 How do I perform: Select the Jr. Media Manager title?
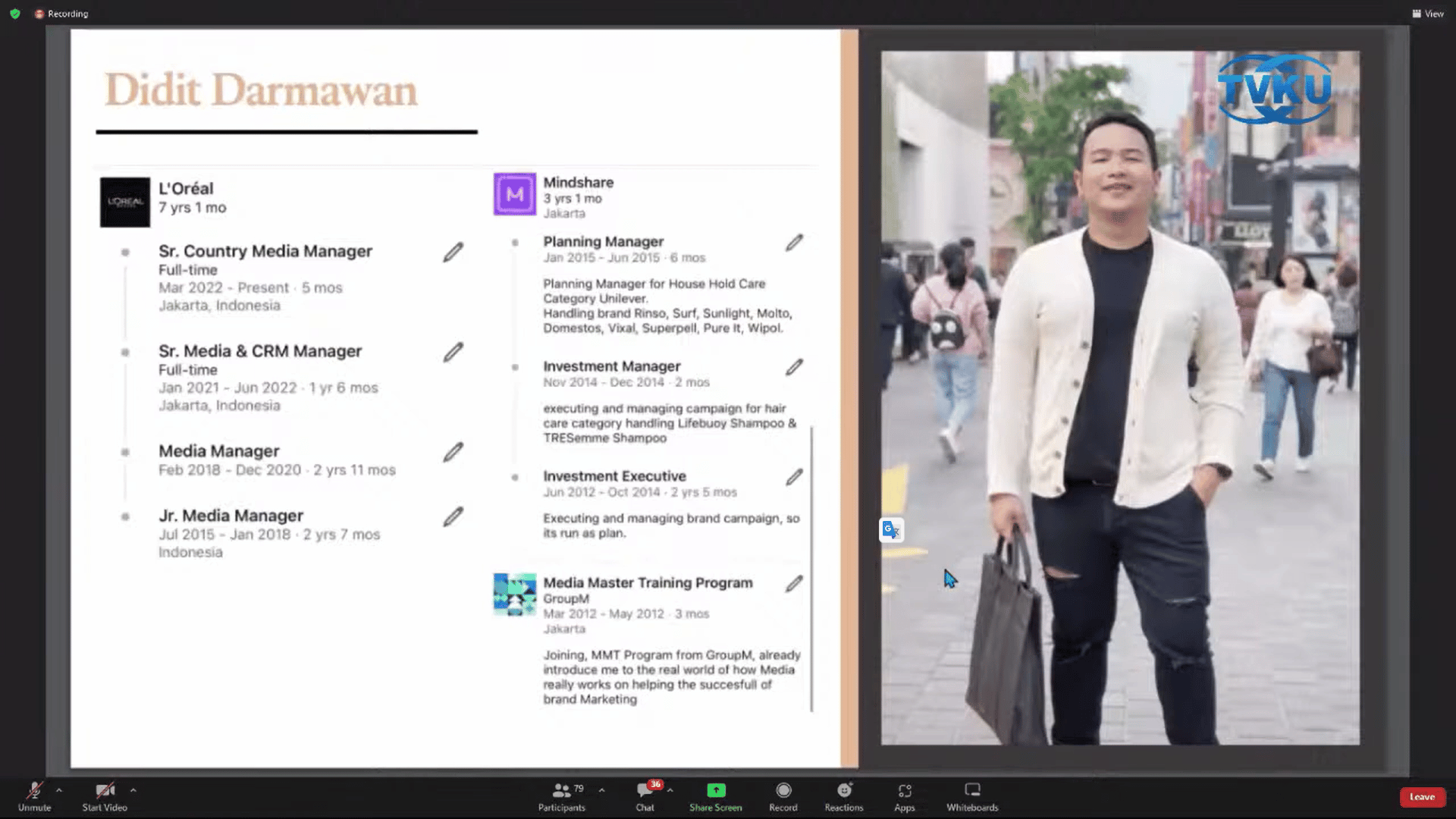coord(231,516)
